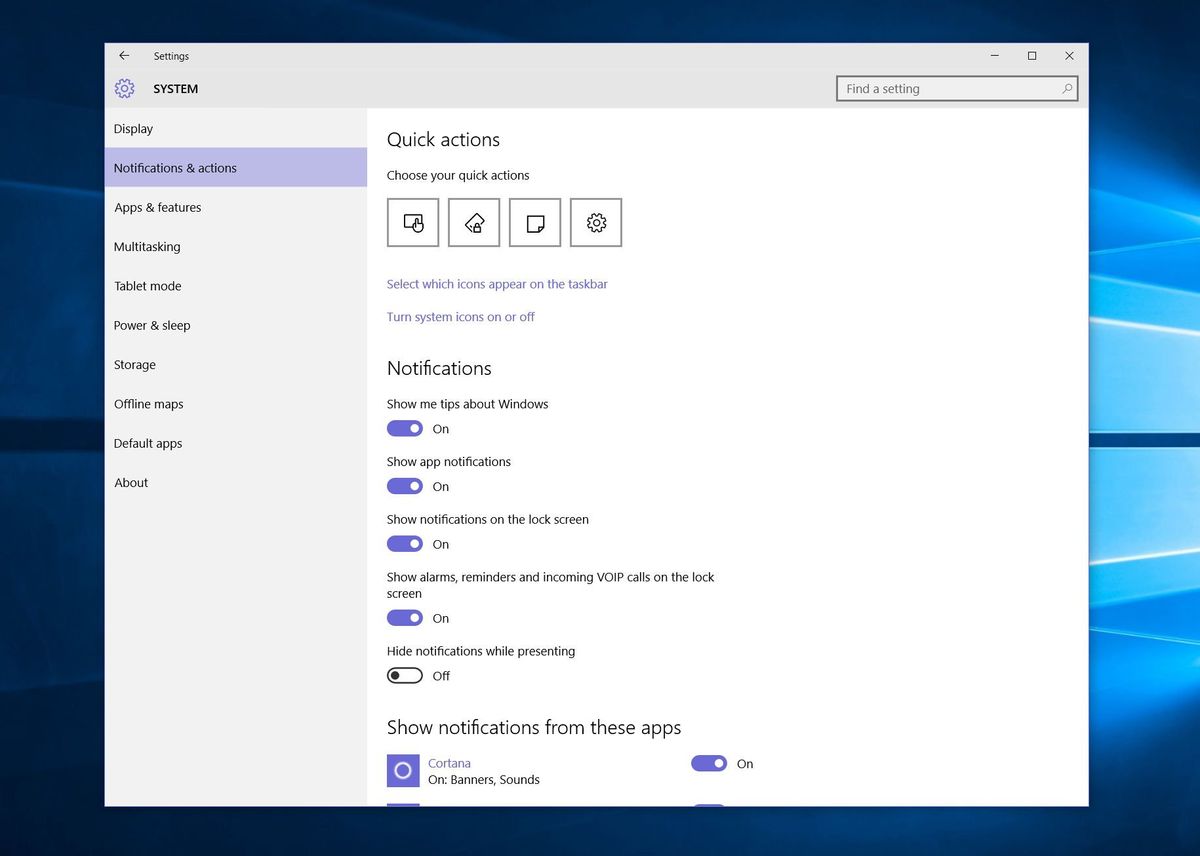
Task: Click the back arrow in the title bar
Action: pyautogui.click(x=124, y=56)
